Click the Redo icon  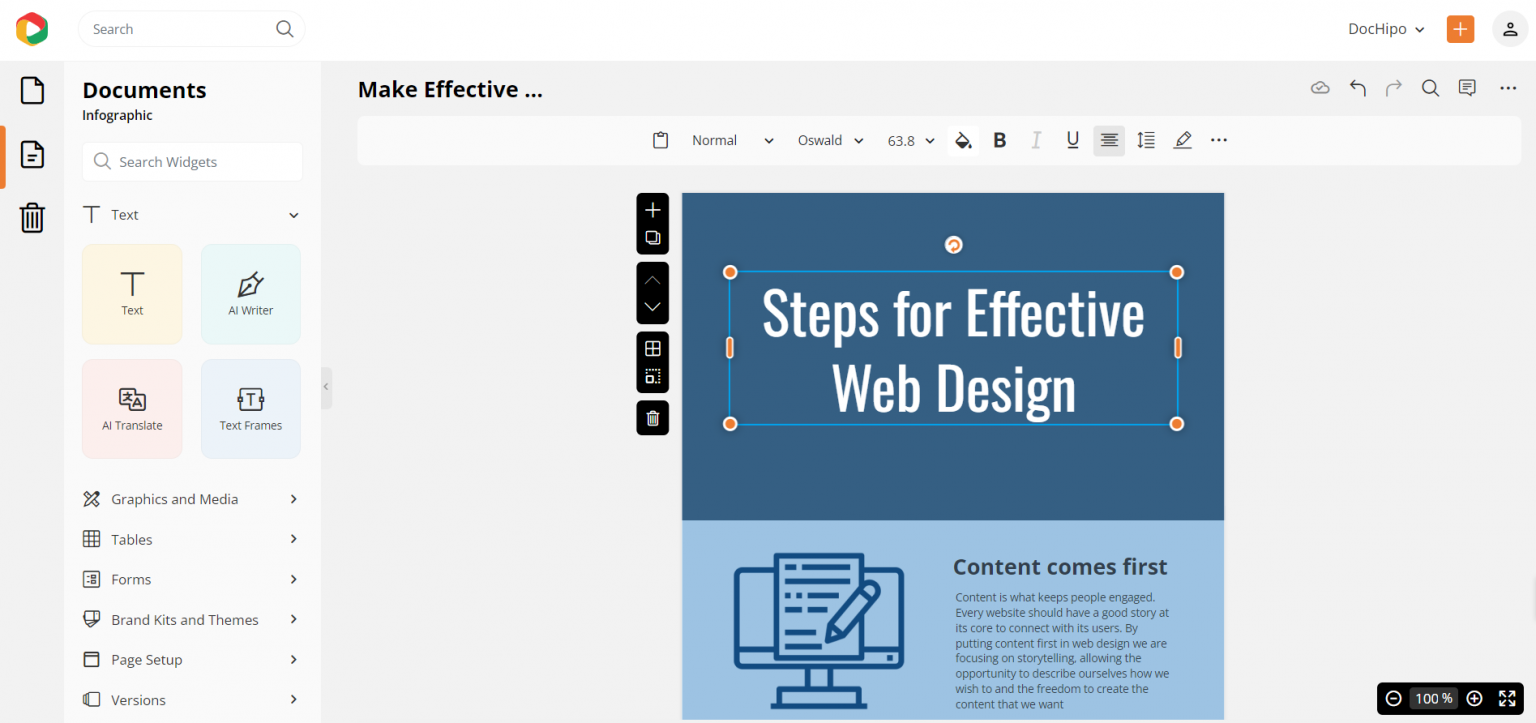point(1393,88)
